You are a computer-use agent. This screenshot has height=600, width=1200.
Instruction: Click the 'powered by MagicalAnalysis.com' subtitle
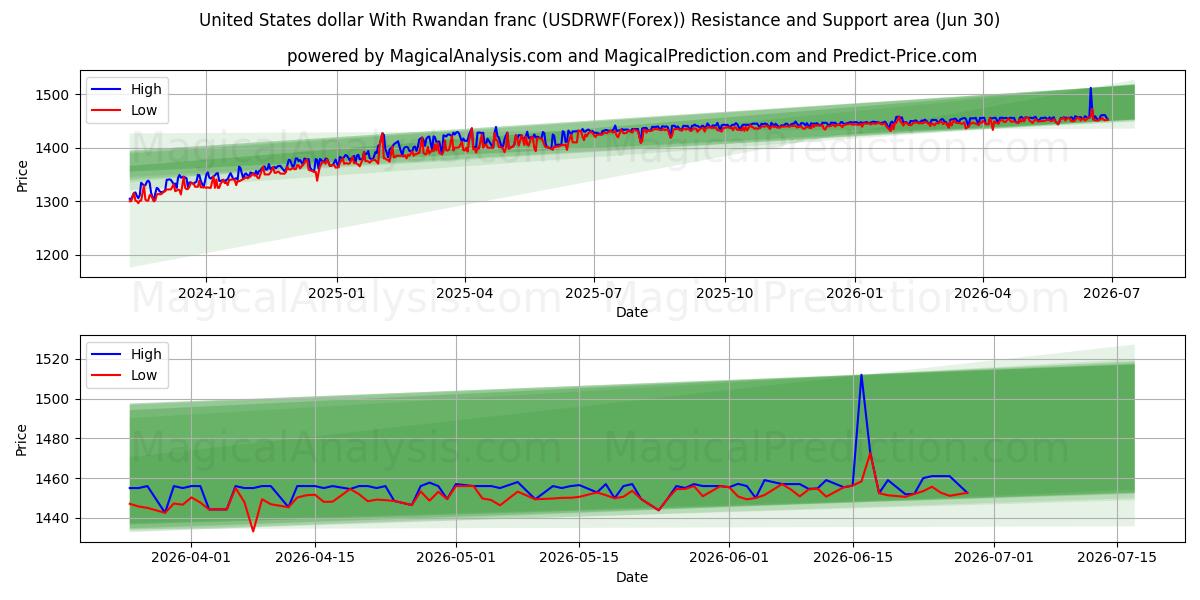[x=631, y=56]
